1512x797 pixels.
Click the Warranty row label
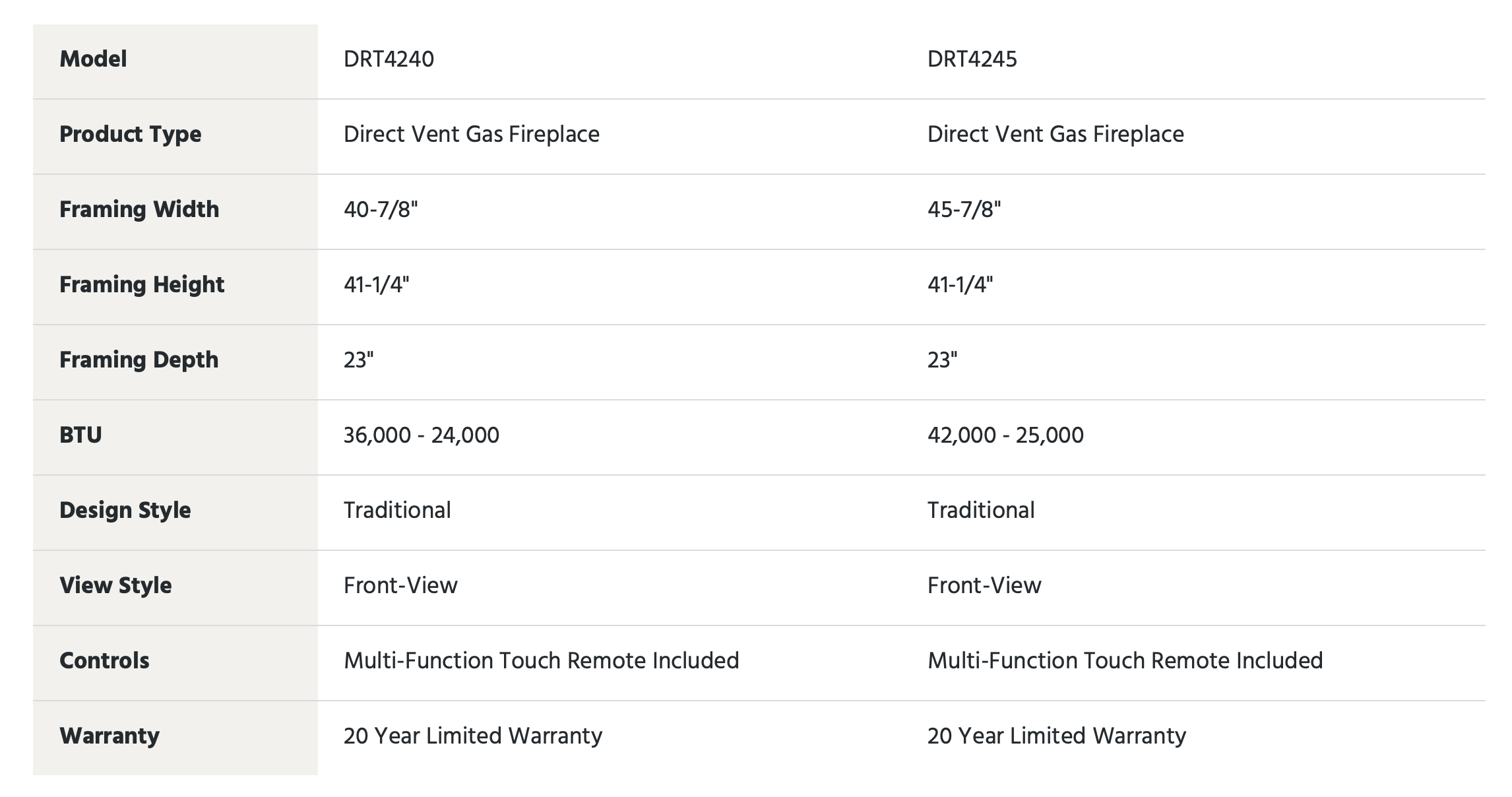click(x=110, y=736)
